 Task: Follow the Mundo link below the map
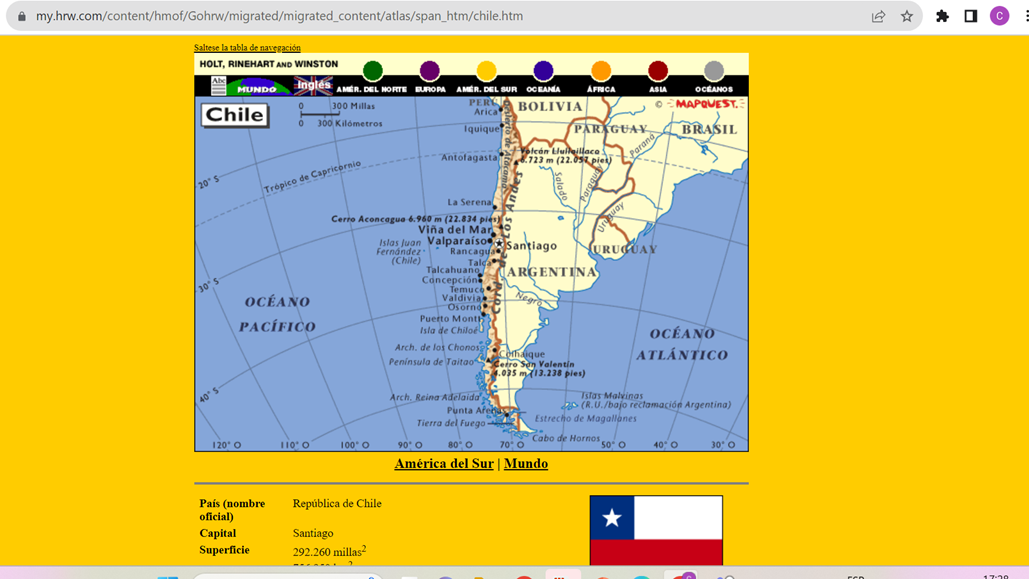526,463
